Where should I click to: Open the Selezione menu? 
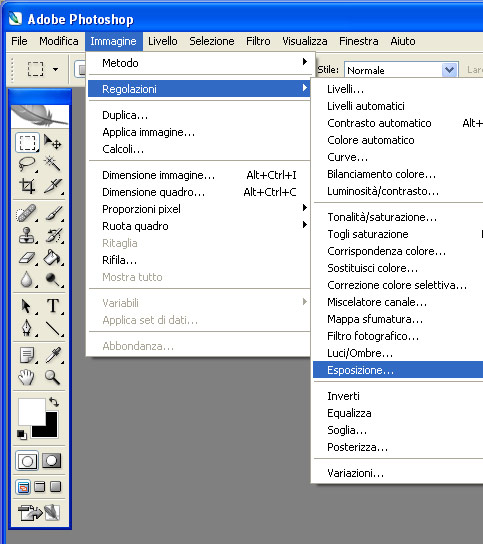(212, 41)
